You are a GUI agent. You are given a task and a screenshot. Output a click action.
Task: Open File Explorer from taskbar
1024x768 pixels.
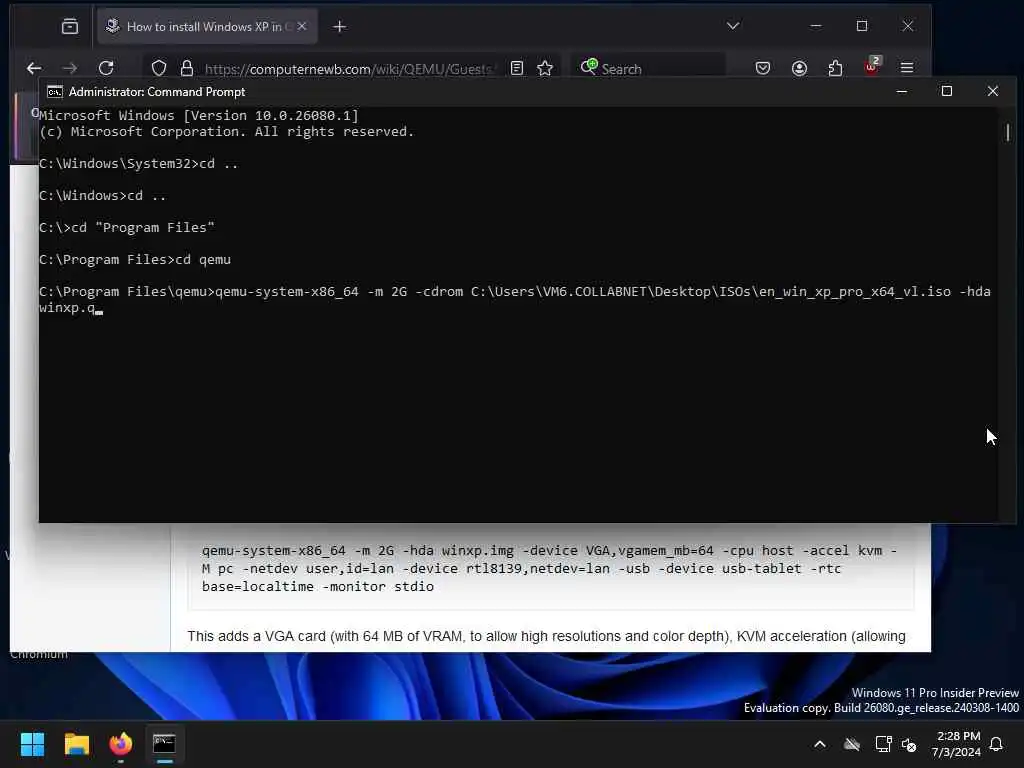tap(76, 744)
